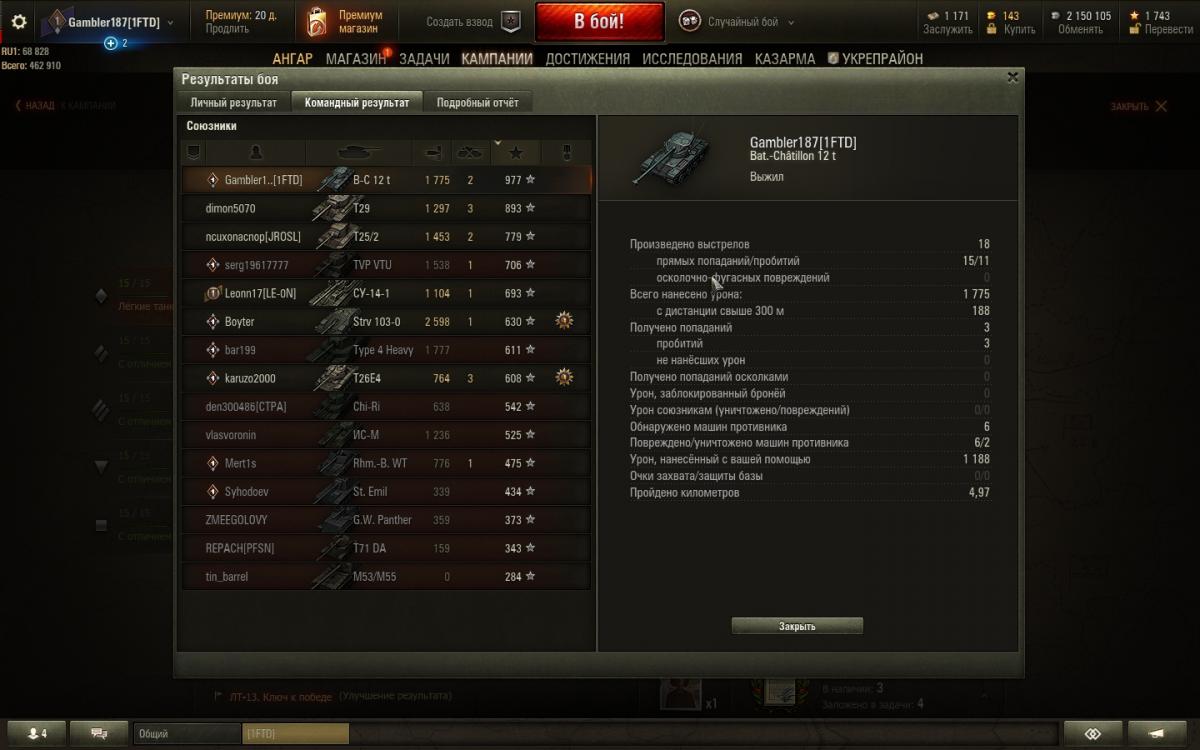The image size is (1200, 750).
Task: Select karuzo2000 row in allies list
Action: pyautogui.click(x=386, y=378)
